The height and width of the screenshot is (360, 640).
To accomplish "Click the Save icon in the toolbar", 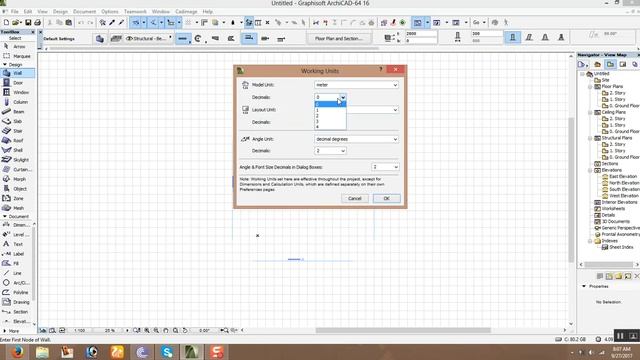I will pyautogui.click(x=28, y=22).
